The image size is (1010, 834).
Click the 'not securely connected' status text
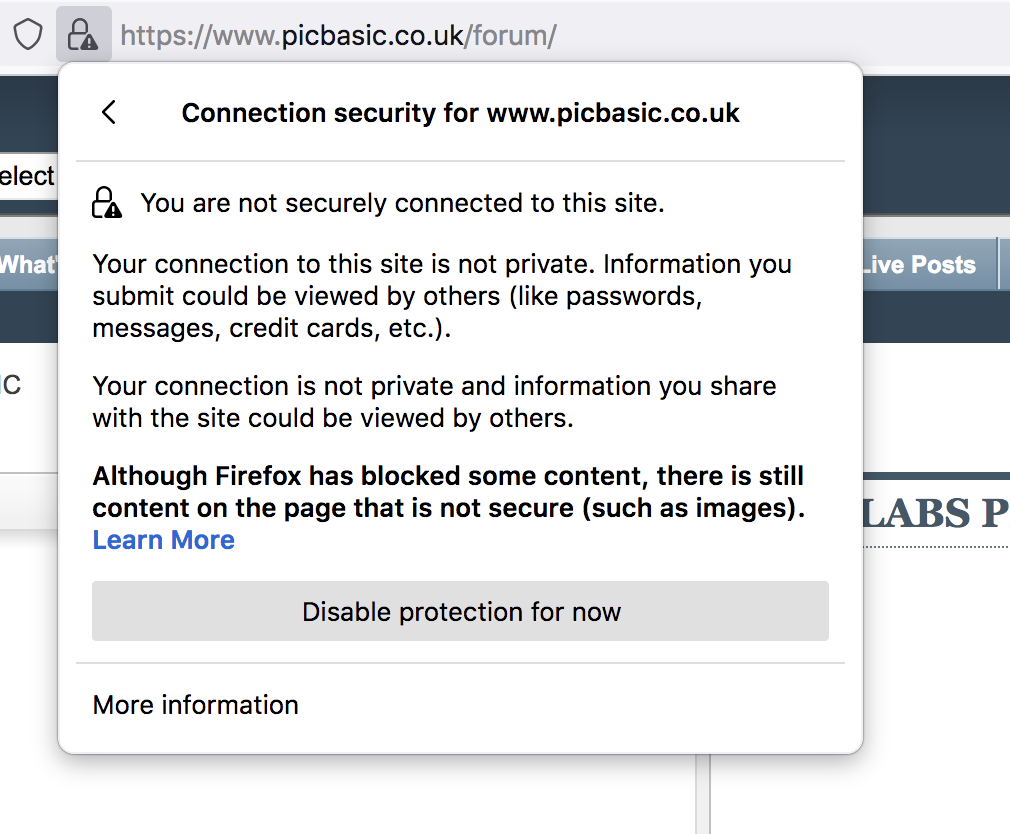pyautogui.click(x=402, y=204)
